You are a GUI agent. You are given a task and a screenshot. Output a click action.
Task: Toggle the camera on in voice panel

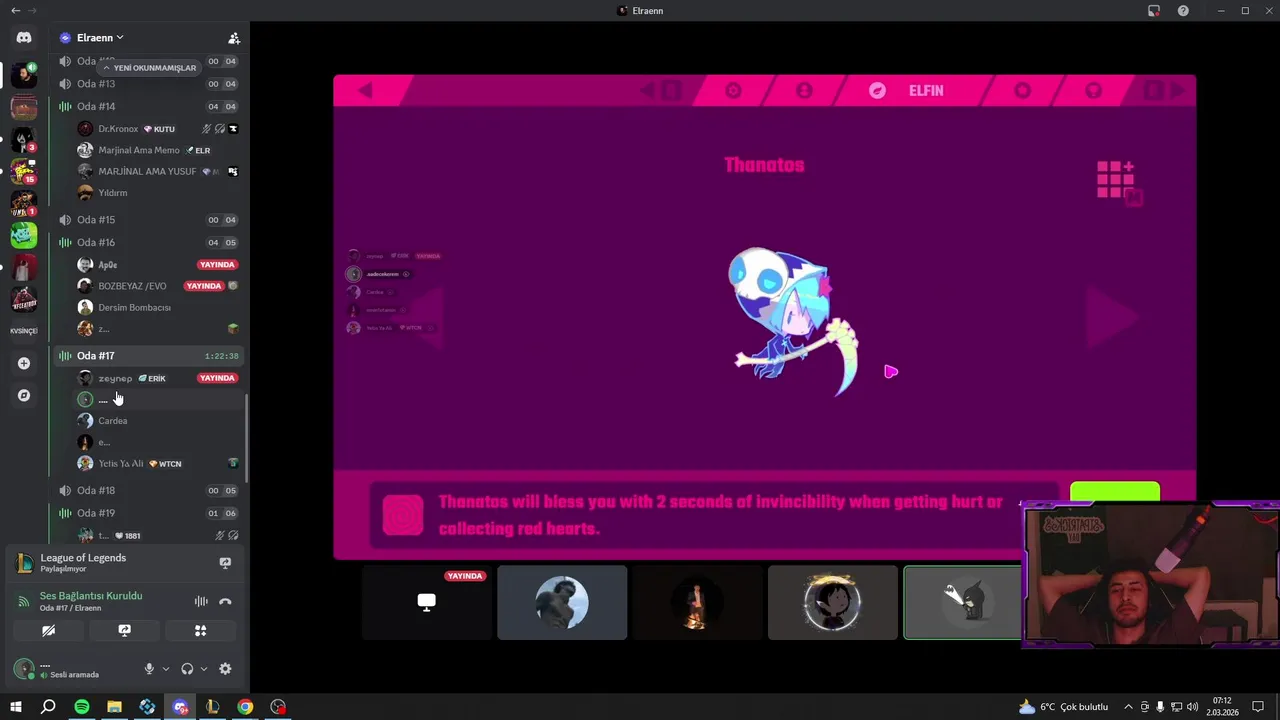(48, 631)
